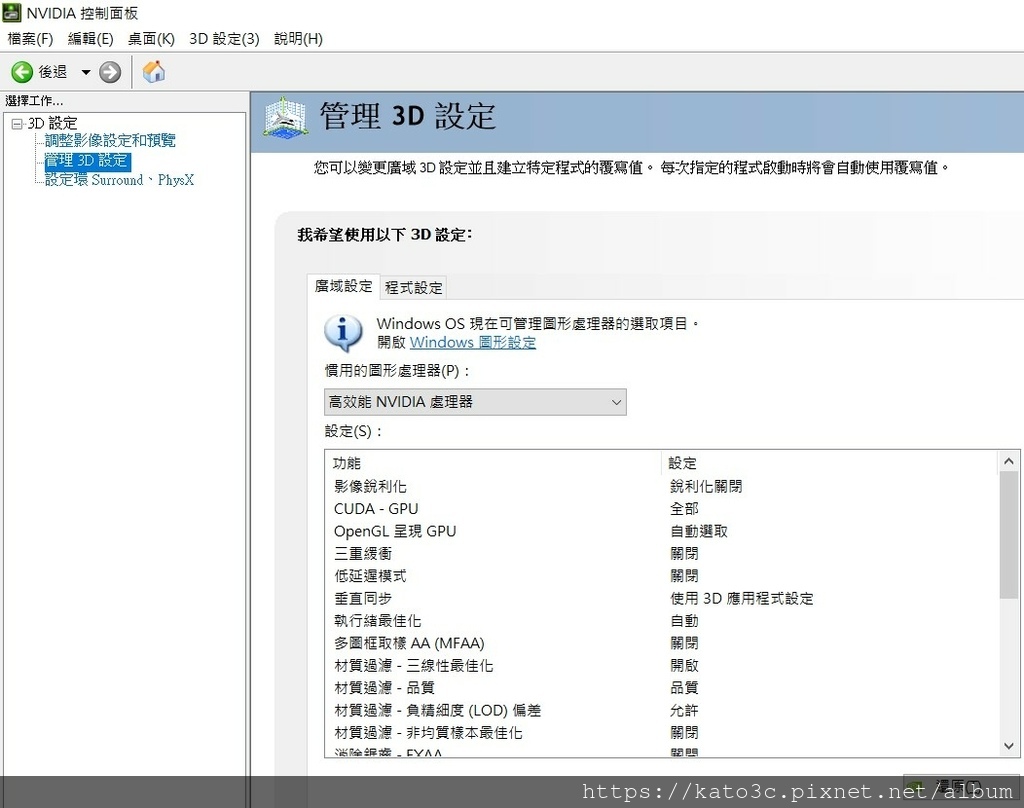Open the 編輯(E) menu
Viewport: 1024px width, 808px height.
click(90, 39)
